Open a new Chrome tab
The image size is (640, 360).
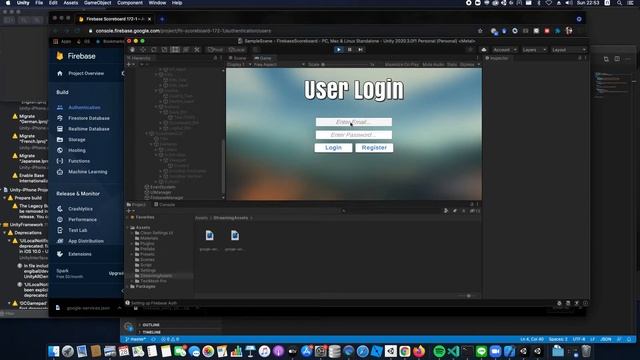pos(162,19)
